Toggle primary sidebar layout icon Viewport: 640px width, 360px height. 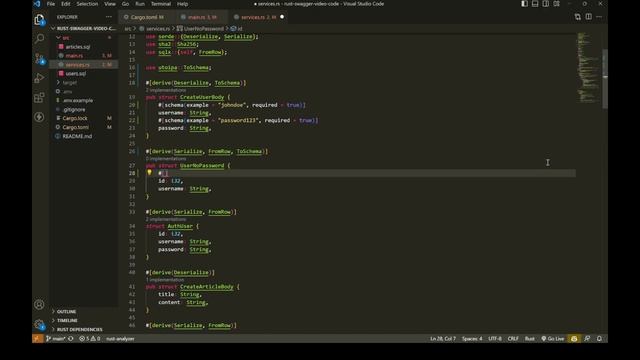click(524, 4)
